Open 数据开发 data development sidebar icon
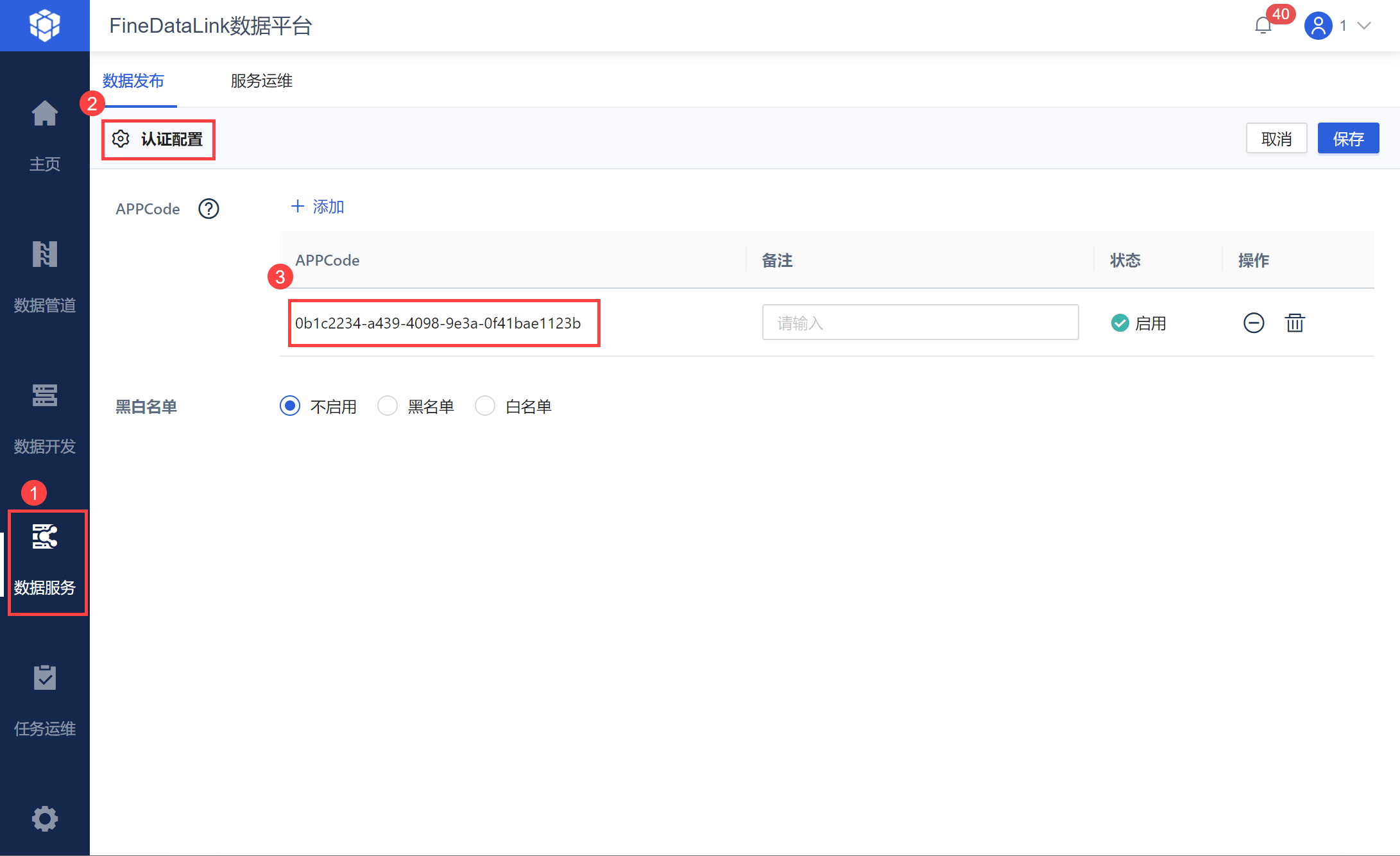The width and height of the screenshot is (1400, 856). click(44, 396)
